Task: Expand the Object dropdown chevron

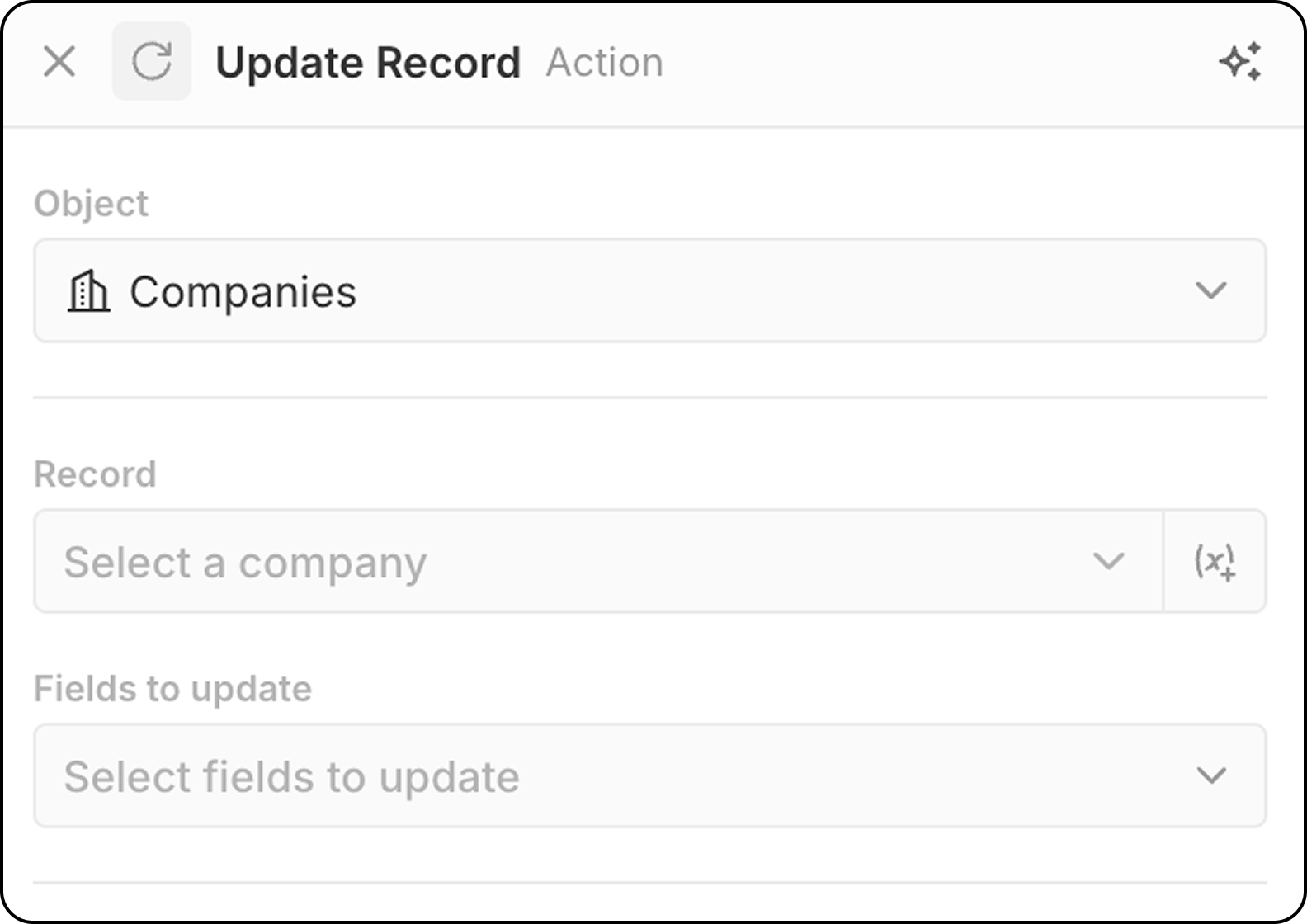Action: (1210, 291)
